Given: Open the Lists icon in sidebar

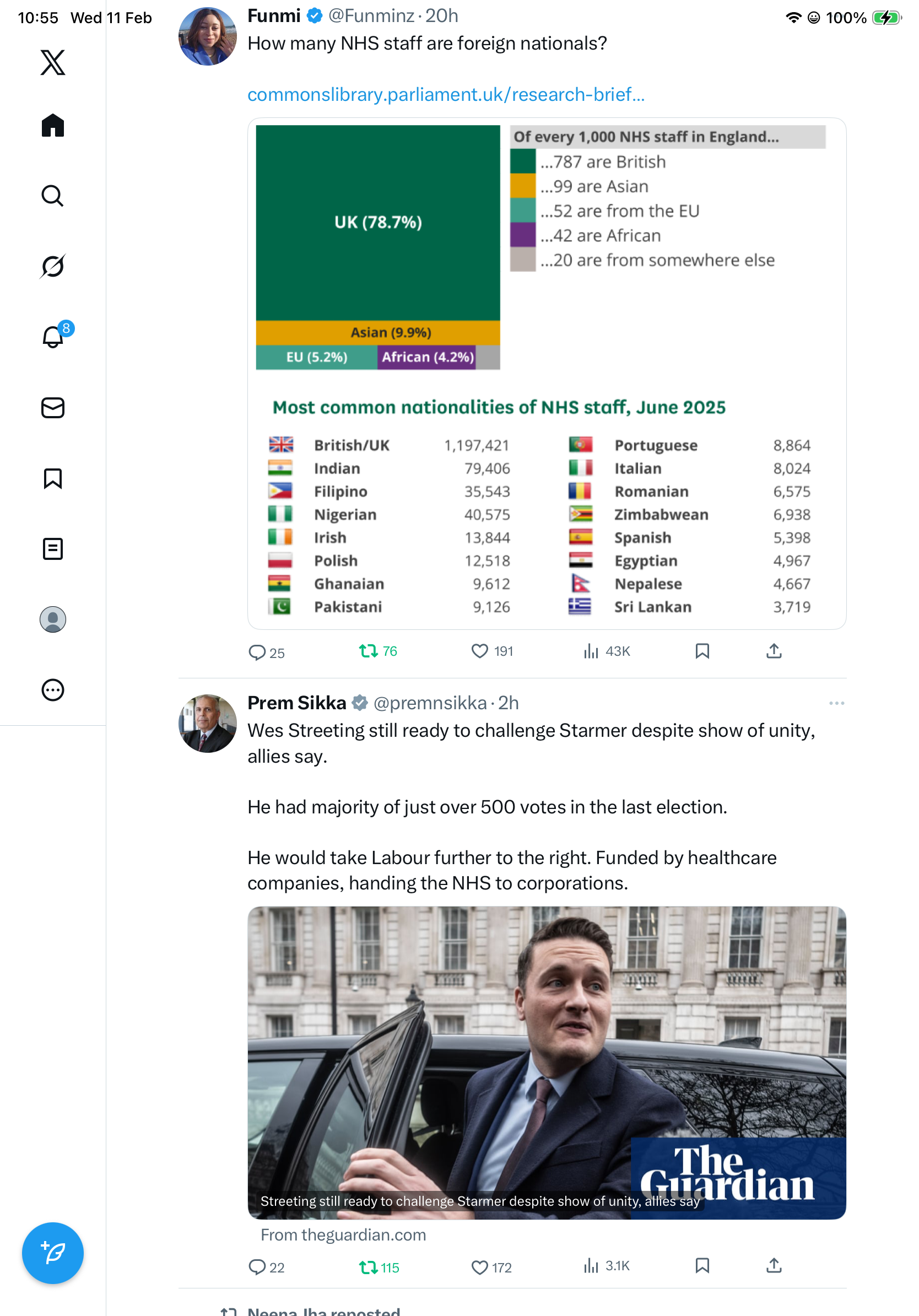Looking at the screenshot, I should (x=53, y=548).
